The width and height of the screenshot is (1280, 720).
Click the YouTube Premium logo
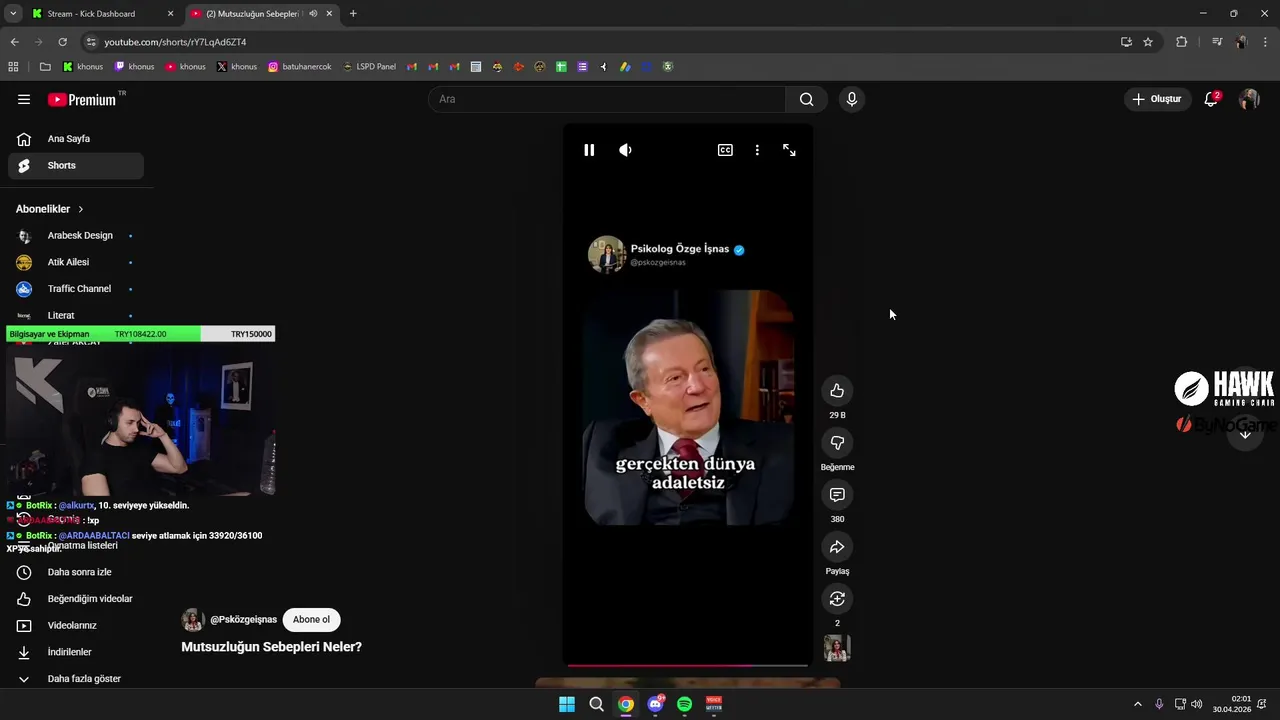pos(82,99)
